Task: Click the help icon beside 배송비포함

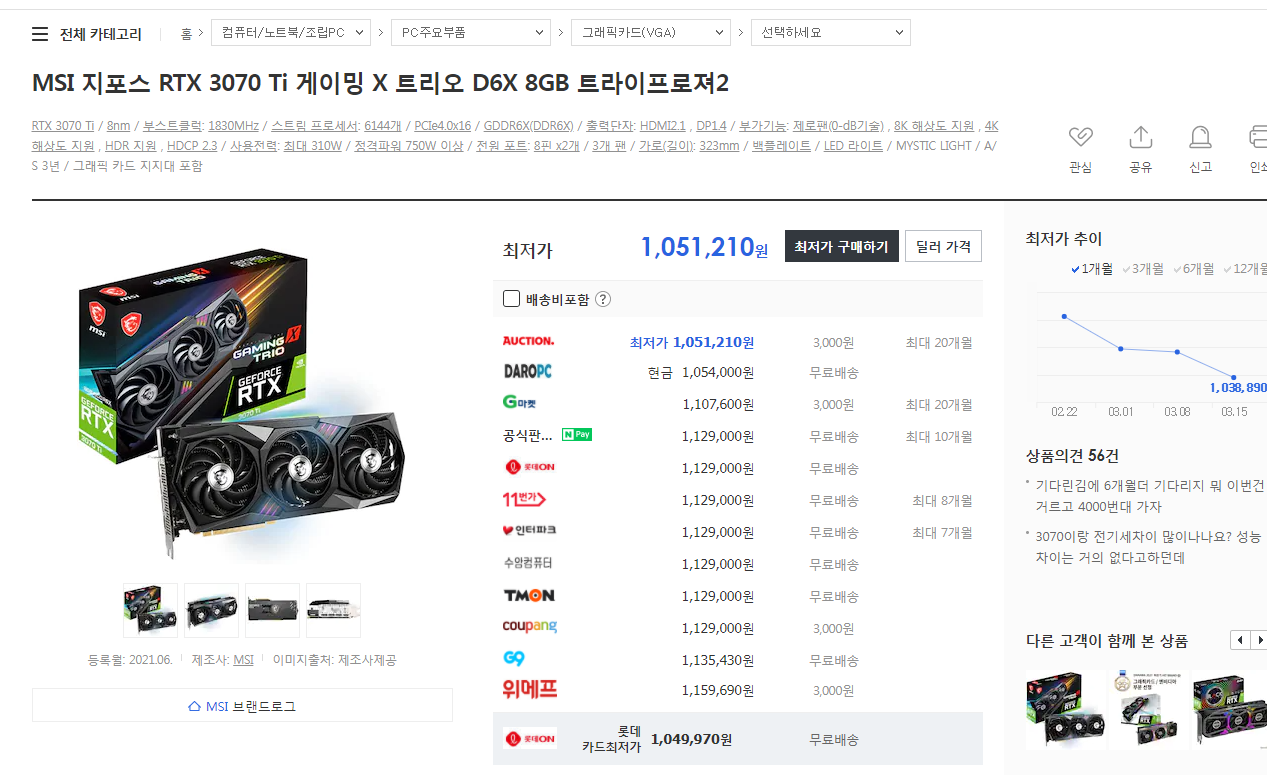Action: [603, 299]
